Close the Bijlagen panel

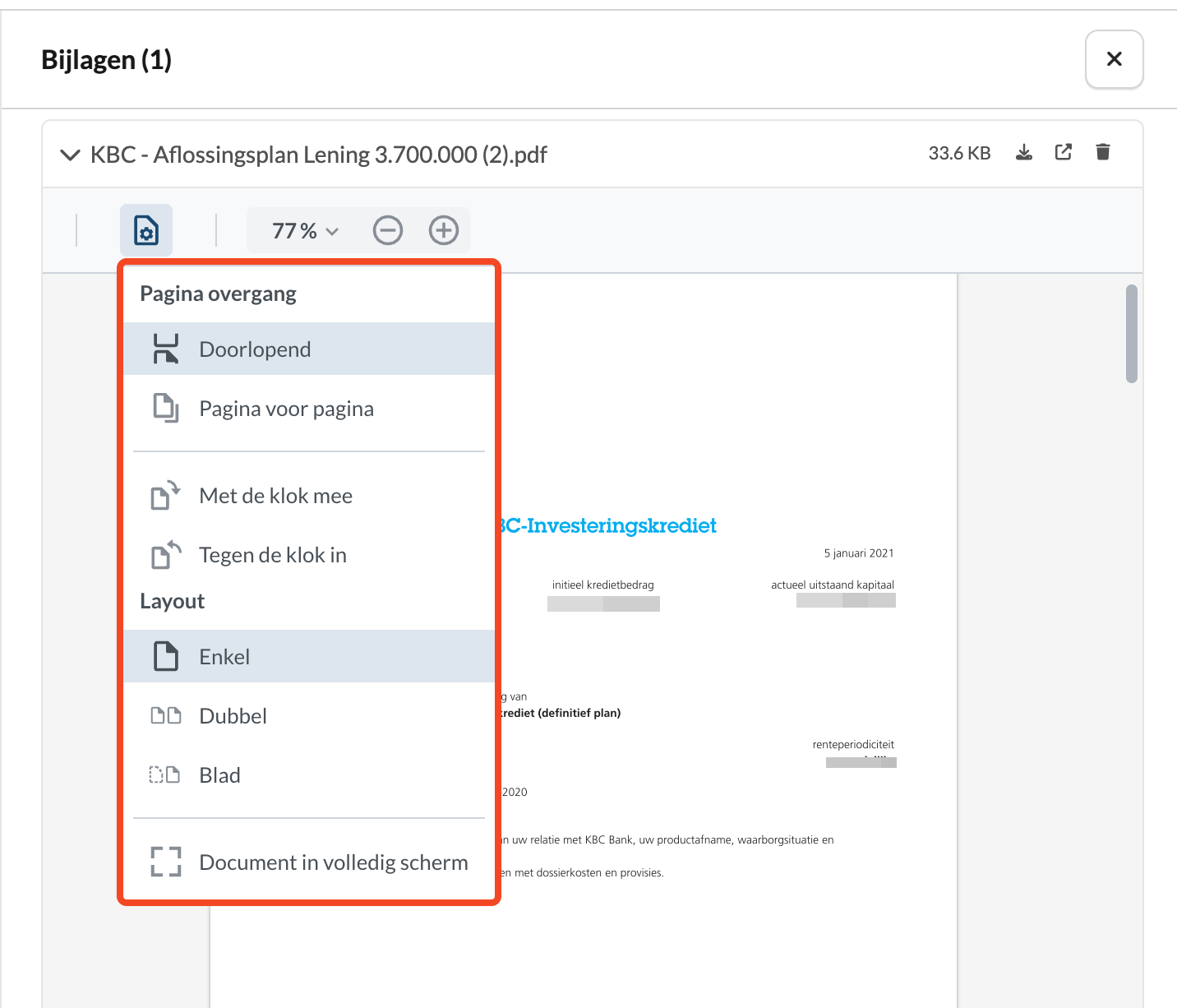(1114, 59)
